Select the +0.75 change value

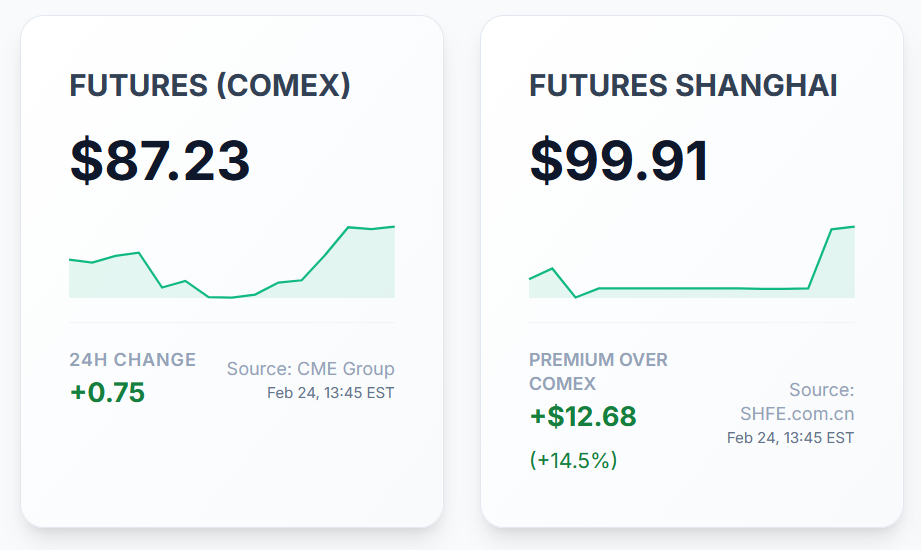[107, 392]
